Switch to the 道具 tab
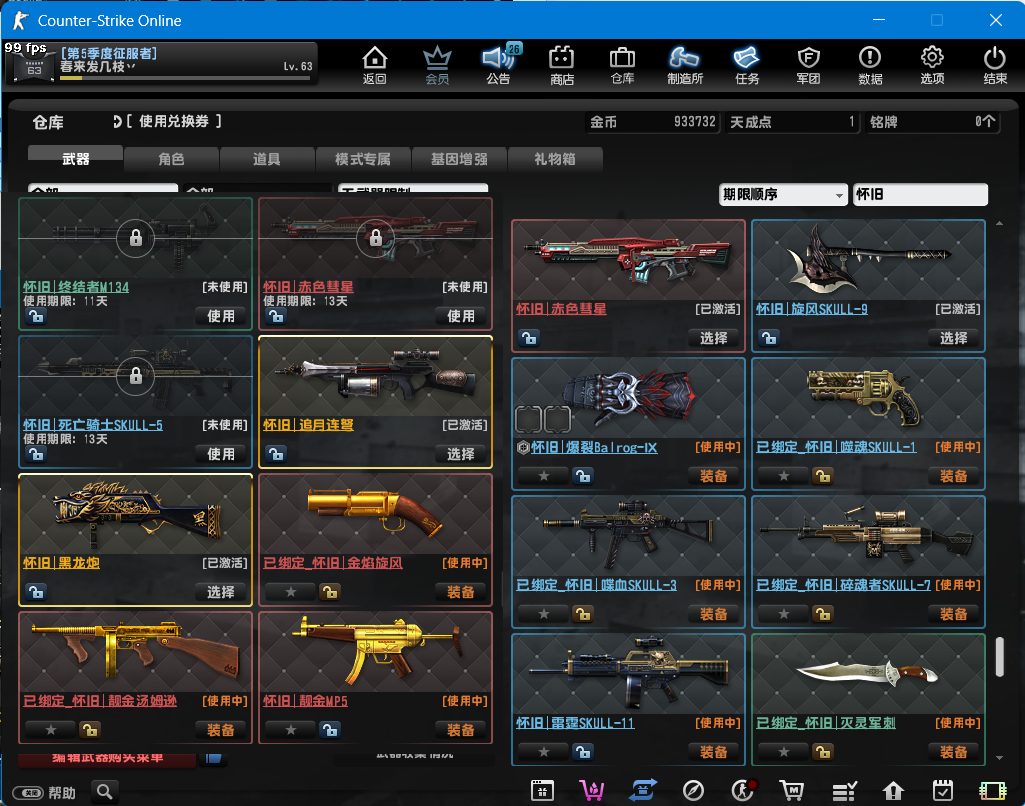The width and height of the screenshot is (1025, 806). [267, 159]
